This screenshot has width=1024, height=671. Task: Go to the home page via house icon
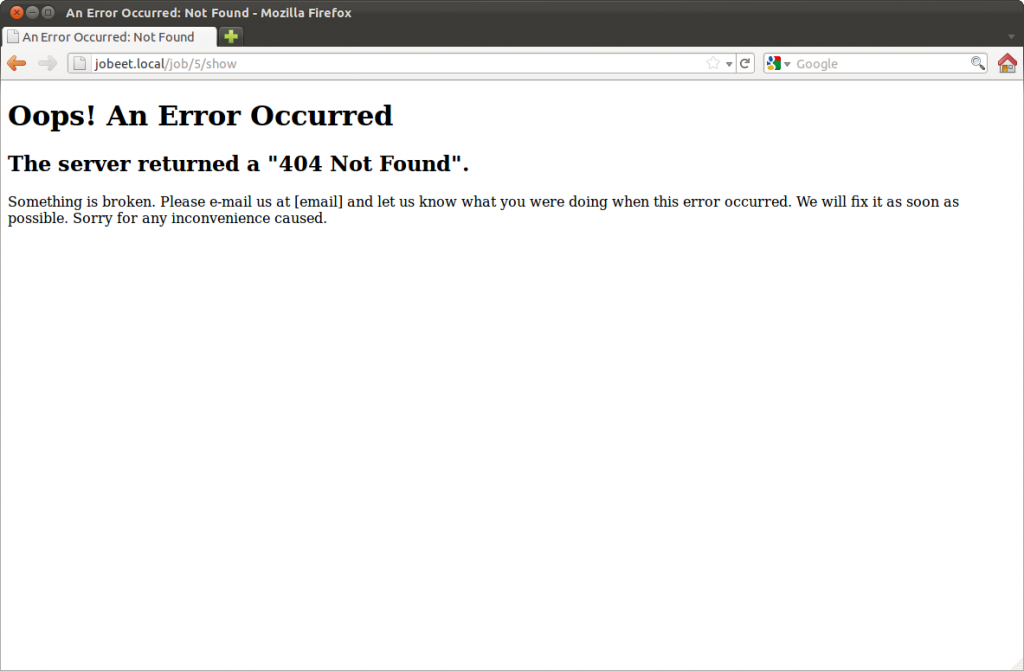pyautogui.click(x=1007, y=63)
